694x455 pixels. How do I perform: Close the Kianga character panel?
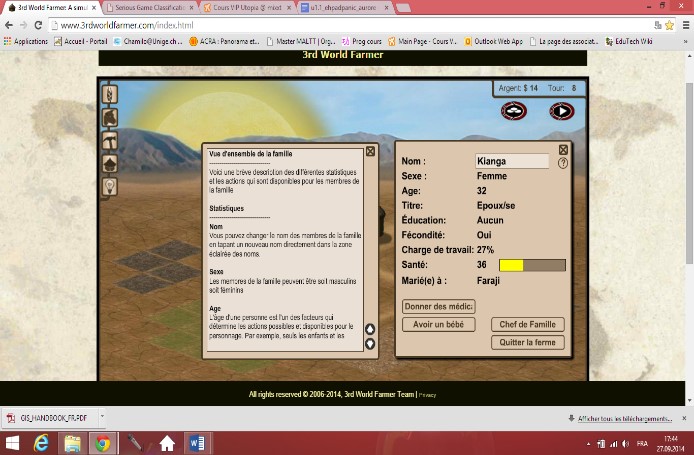(563, 150)
